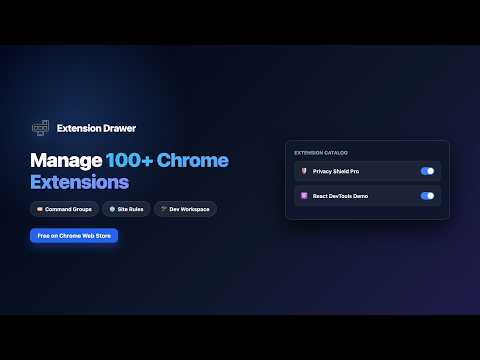The height and width of the screenshot is (360, 480).
Task: Select the Dev Workspace pill
Action: click(185, 209)
